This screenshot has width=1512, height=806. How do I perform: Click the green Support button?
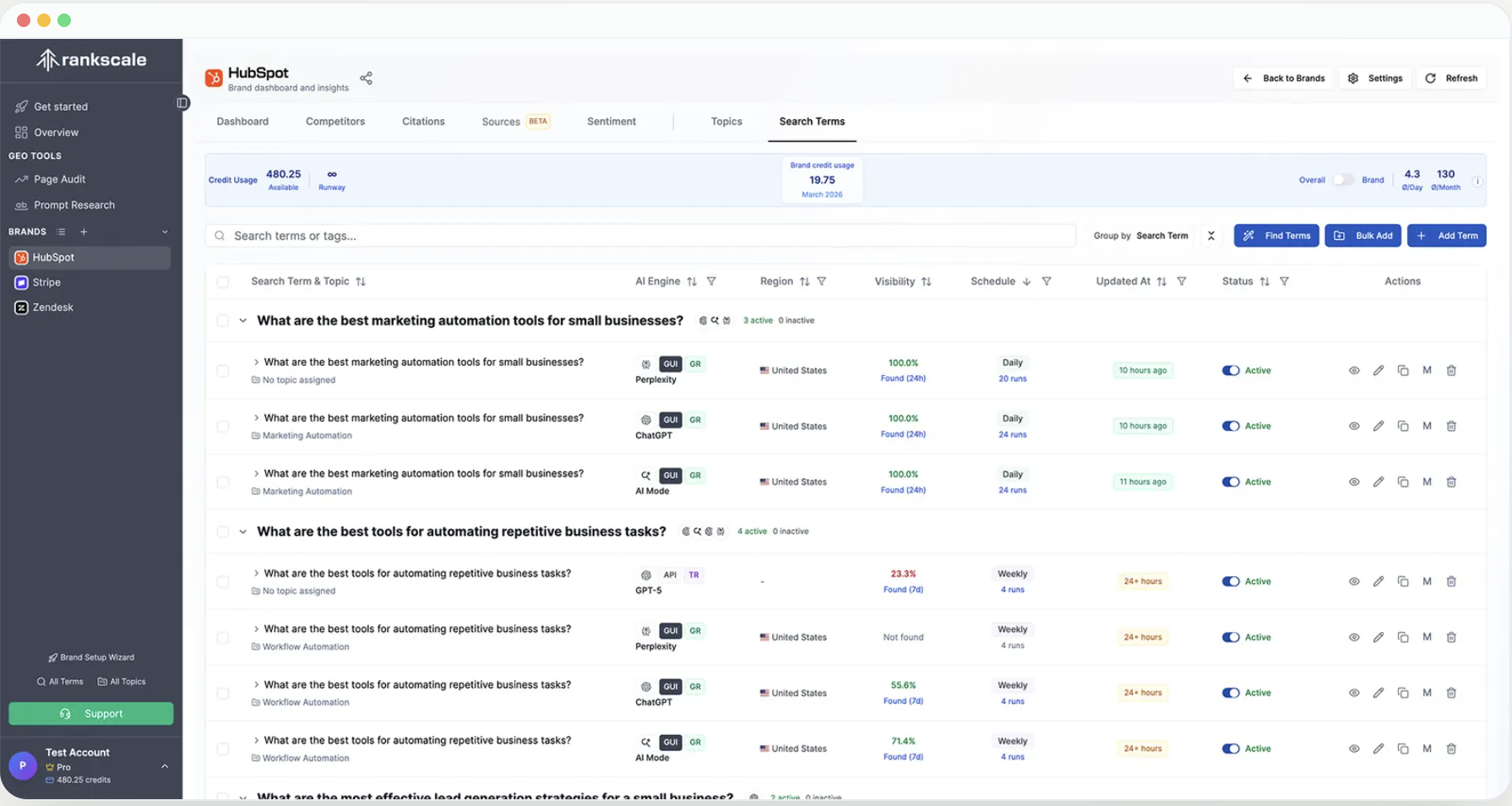point(91,714)
